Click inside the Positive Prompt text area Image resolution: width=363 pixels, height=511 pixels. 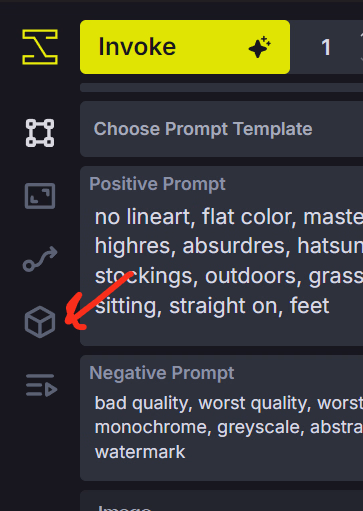coord(221,262)
